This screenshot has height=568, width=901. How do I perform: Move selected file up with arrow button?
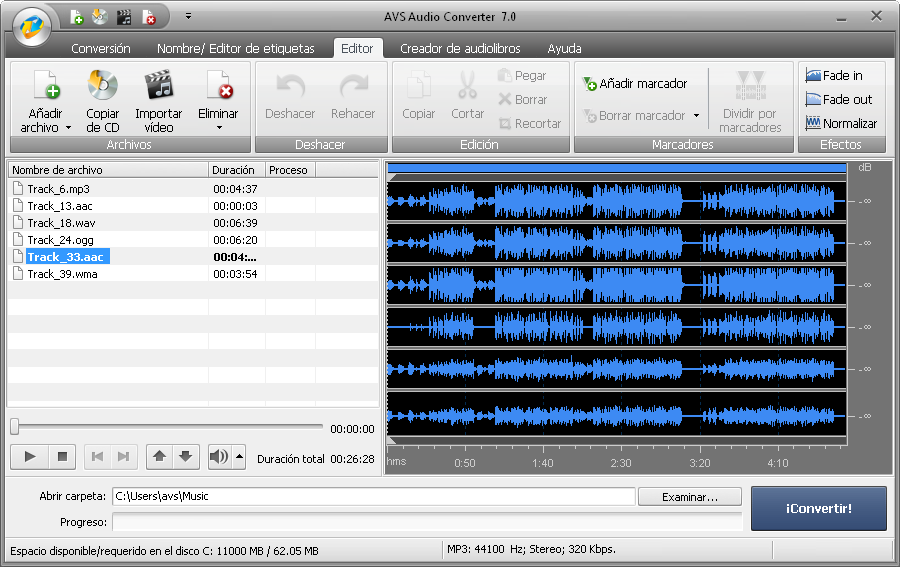point(160,456)
